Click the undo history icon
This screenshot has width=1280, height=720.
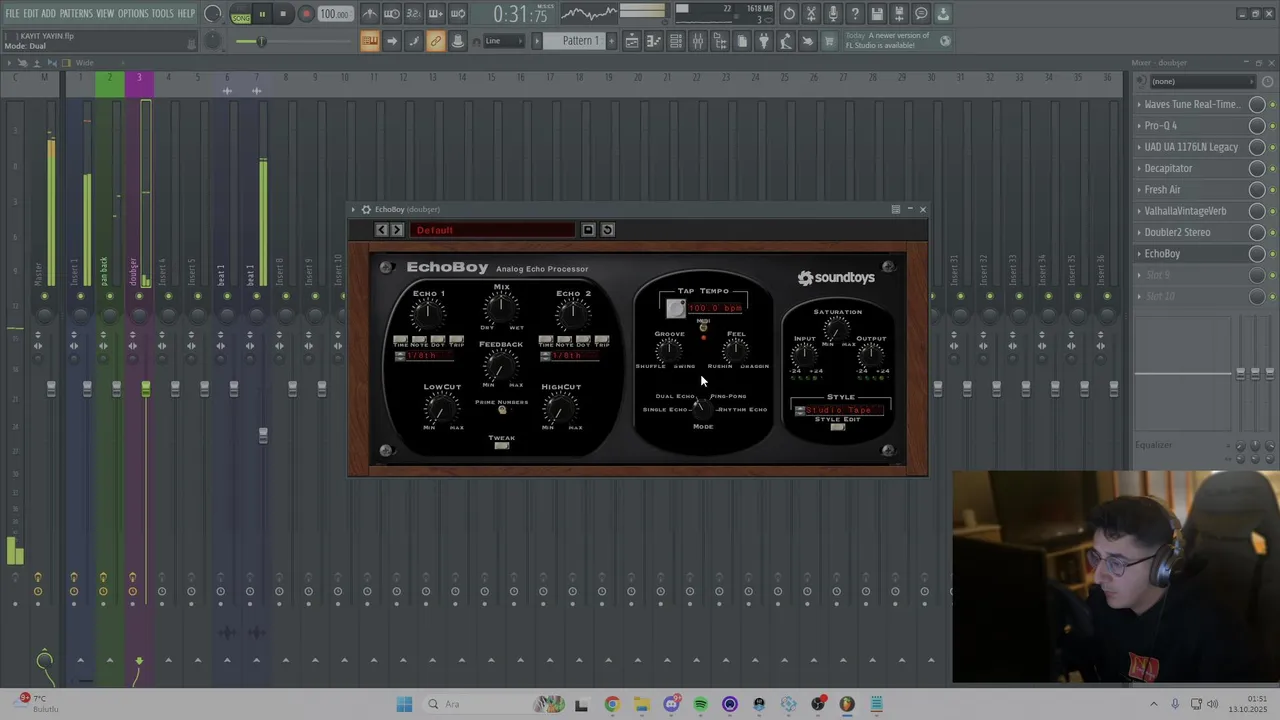[x=789, y=14]
